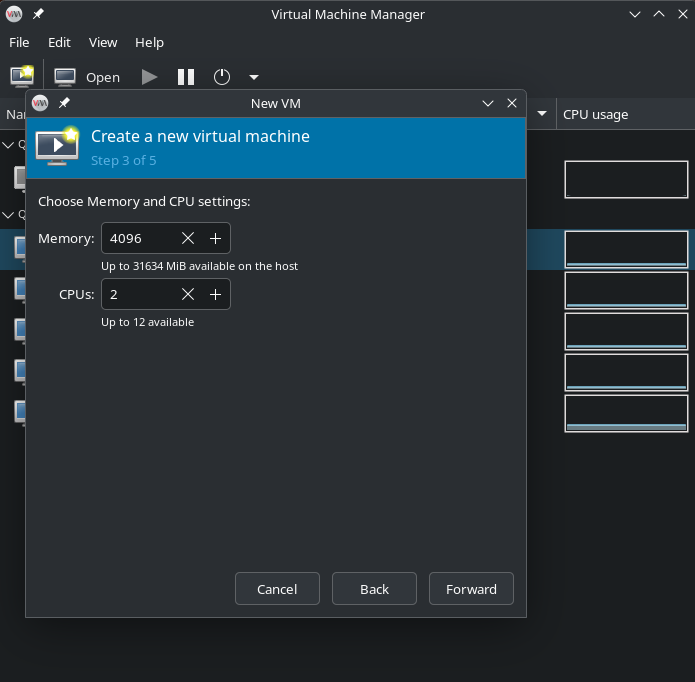This screenshot has height=682, width=695.
Task: Click the wizard banner monitor icon with star
Action: point(58,146)
